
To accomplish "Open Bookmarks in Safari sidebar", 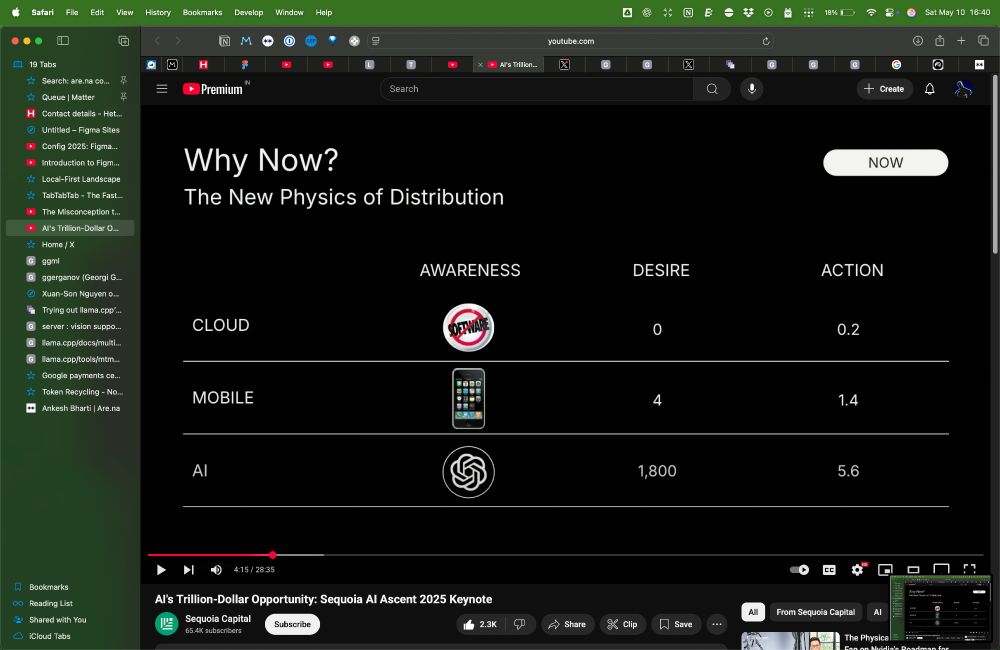I will [70, 587].
